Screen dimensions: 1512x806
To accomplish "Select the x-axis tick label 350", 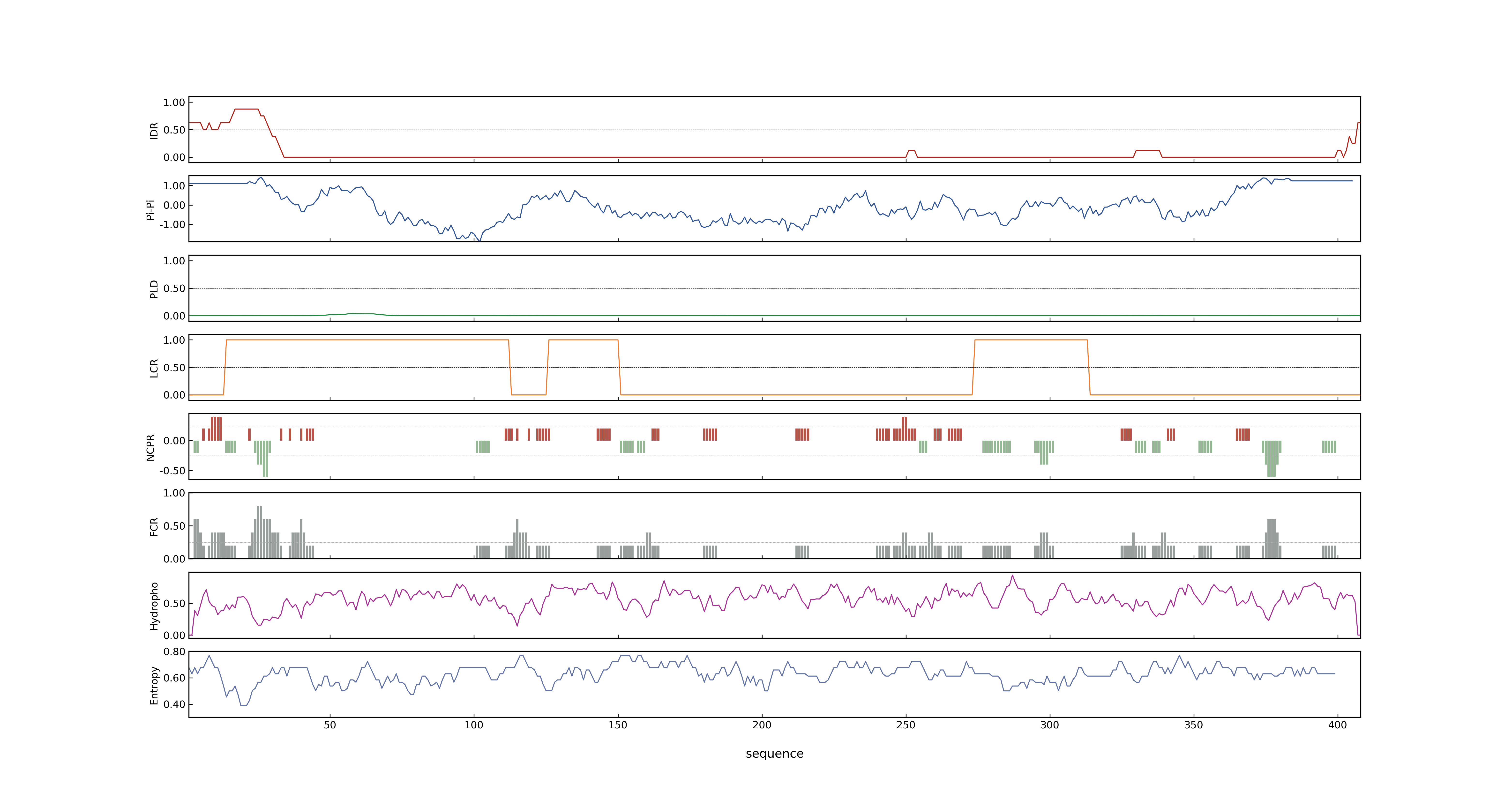I will [x=1193, y=725].
